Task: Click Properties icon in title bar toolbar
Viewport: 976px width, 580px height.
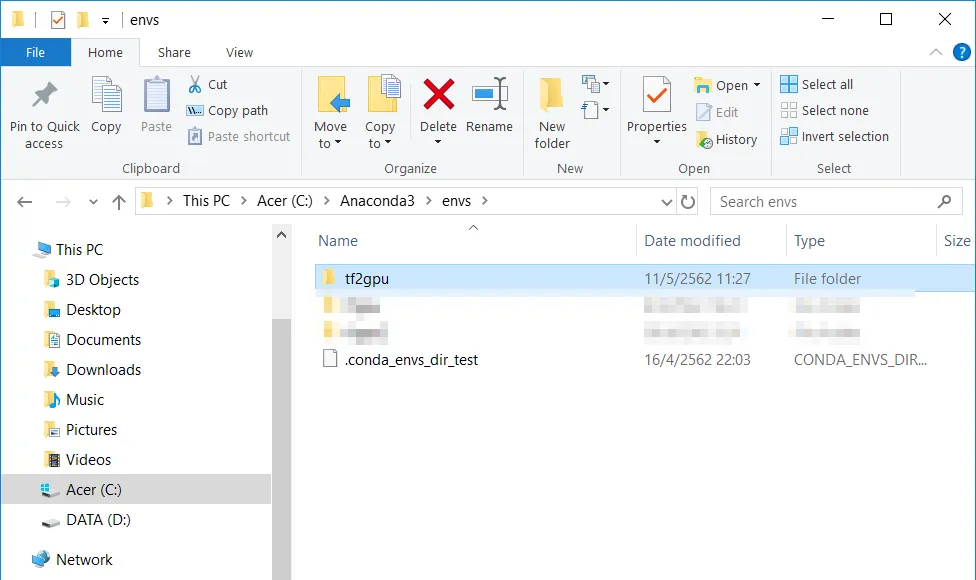Action: [x=57, y=20]
